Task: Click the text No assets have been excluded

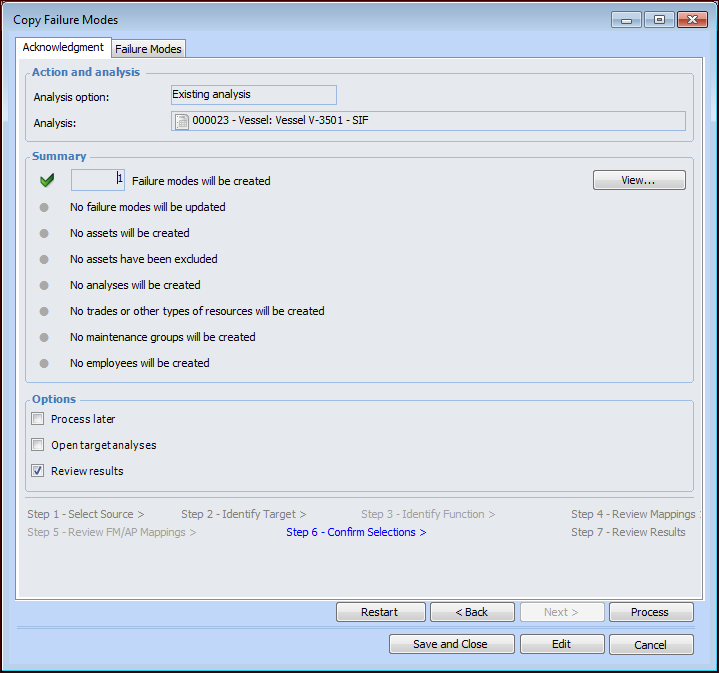Action: coord(144,259)
